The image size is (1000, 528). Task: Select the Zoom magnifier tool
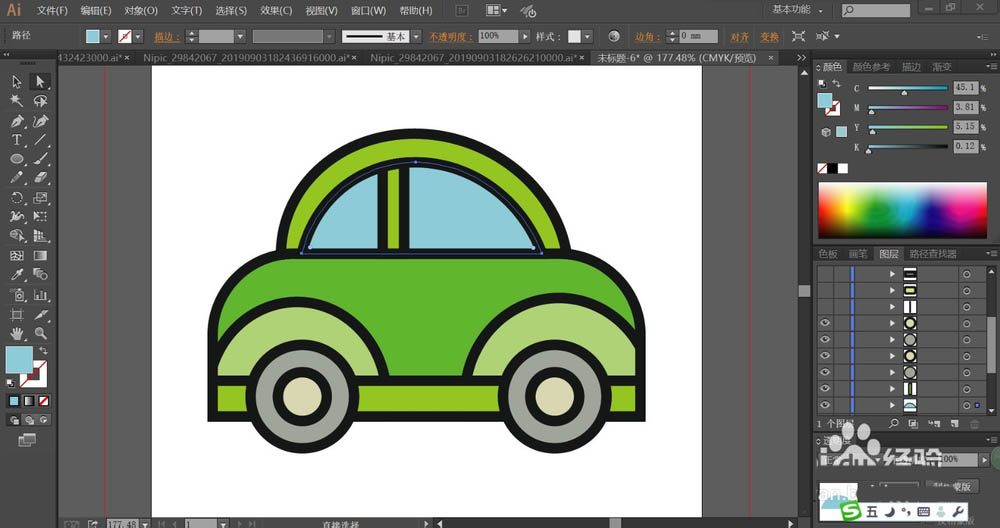coord(40,333)
